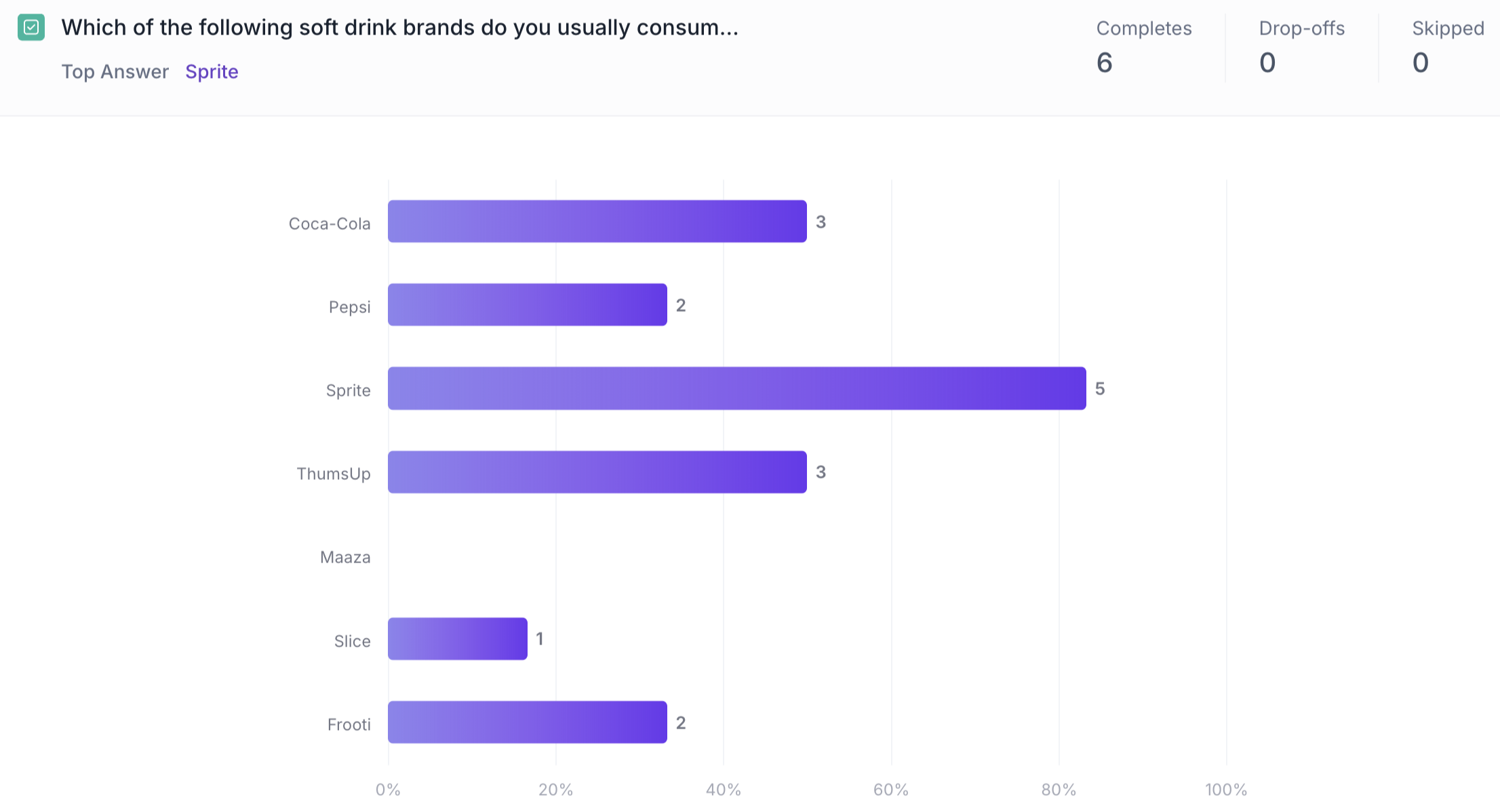Click the Coca-Cola axis label

coord(330,224)
